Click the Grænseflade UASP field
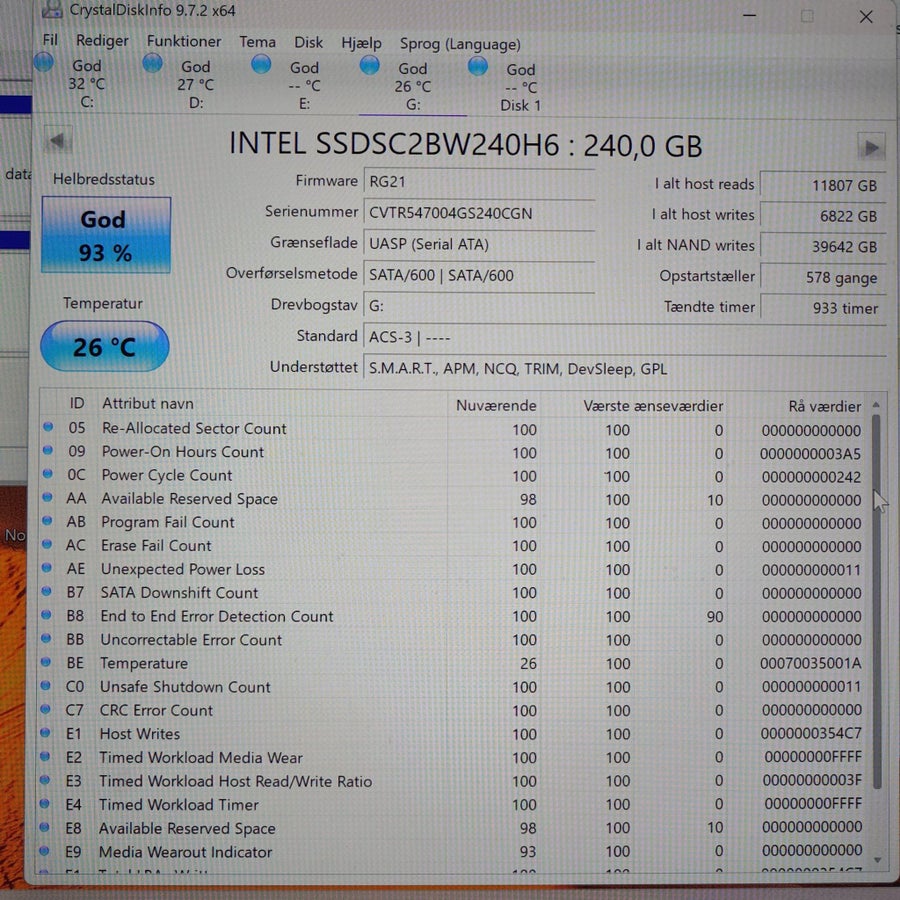Viewport: 900px width, 900px height. tap(479, 244)
